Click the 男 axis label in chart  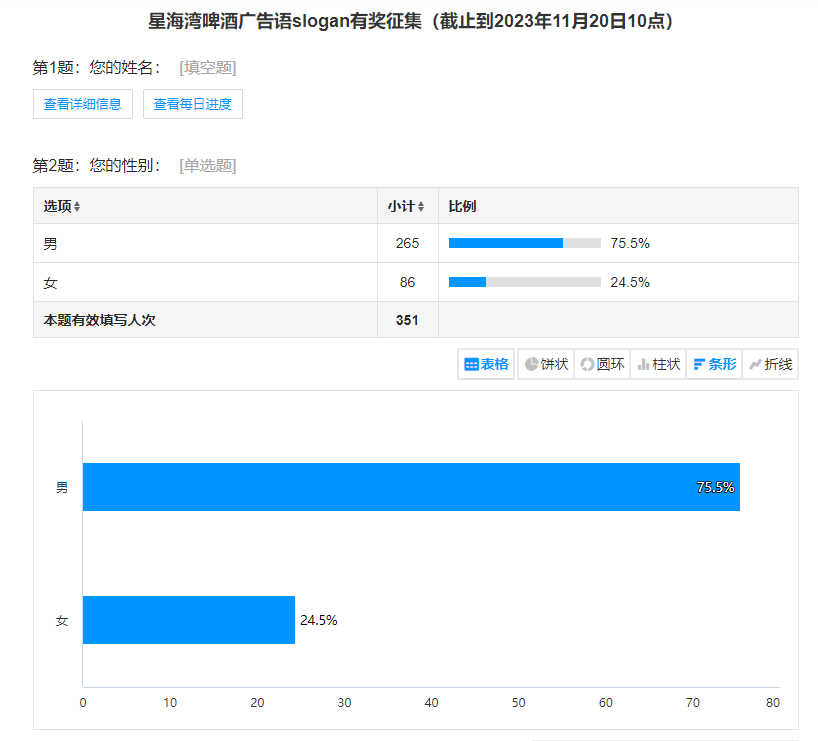(62, 487)
